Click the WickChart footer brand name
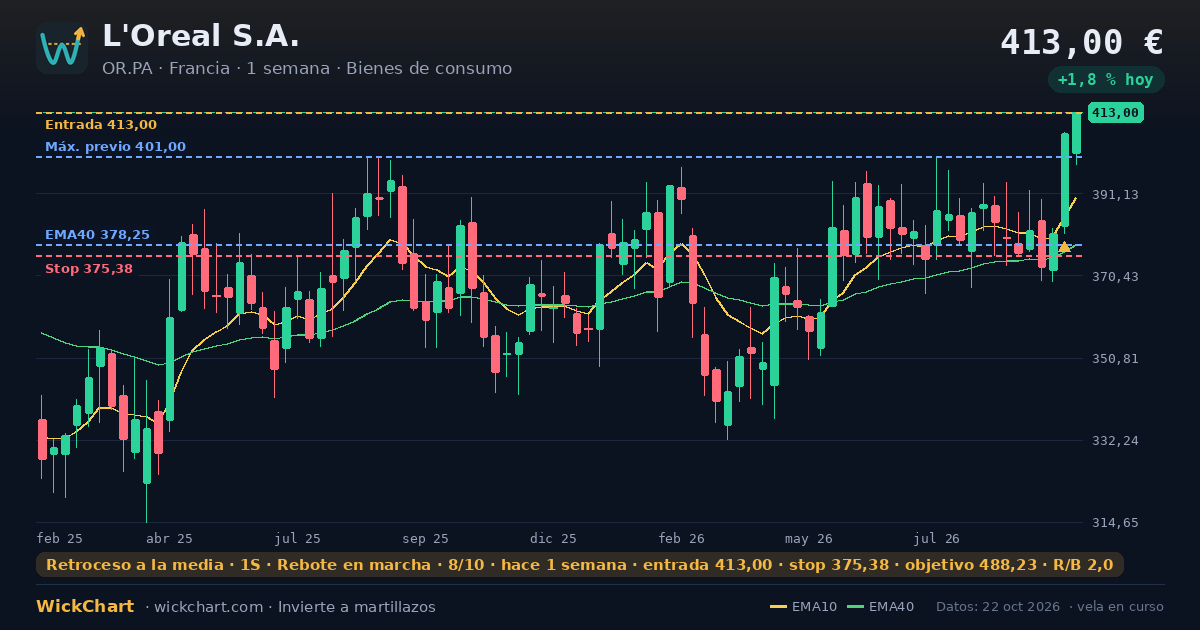This screenshot has height=630, width=1200. pyautogui.click(x=85, y=607)
